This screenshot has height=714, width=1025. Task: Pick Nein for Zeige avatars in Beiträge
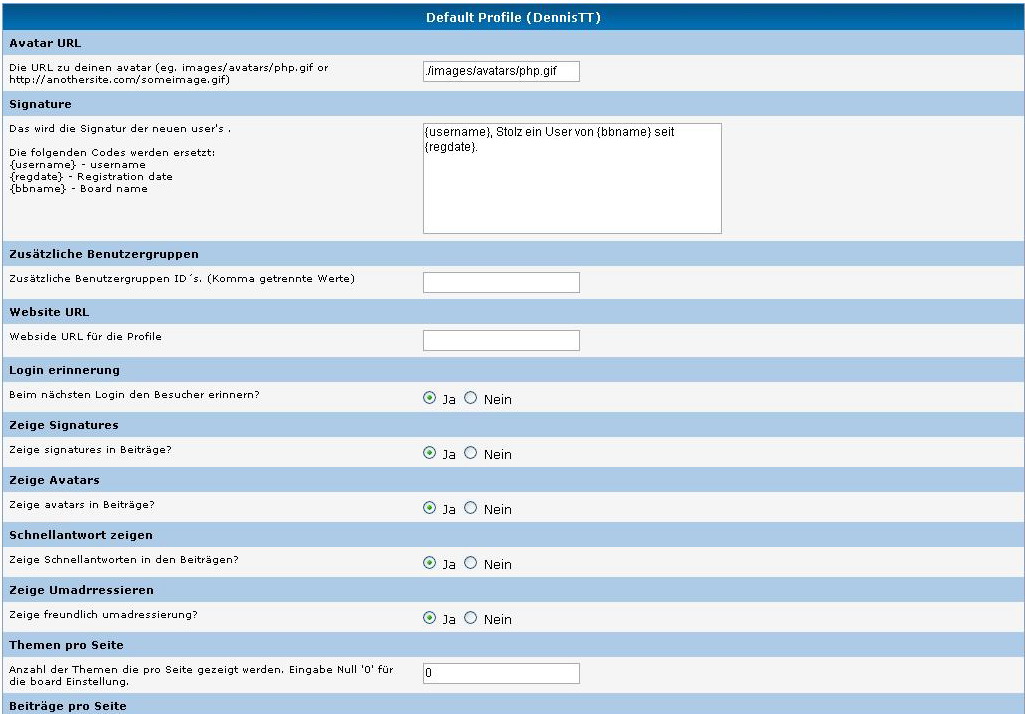(x=471, y=507)
